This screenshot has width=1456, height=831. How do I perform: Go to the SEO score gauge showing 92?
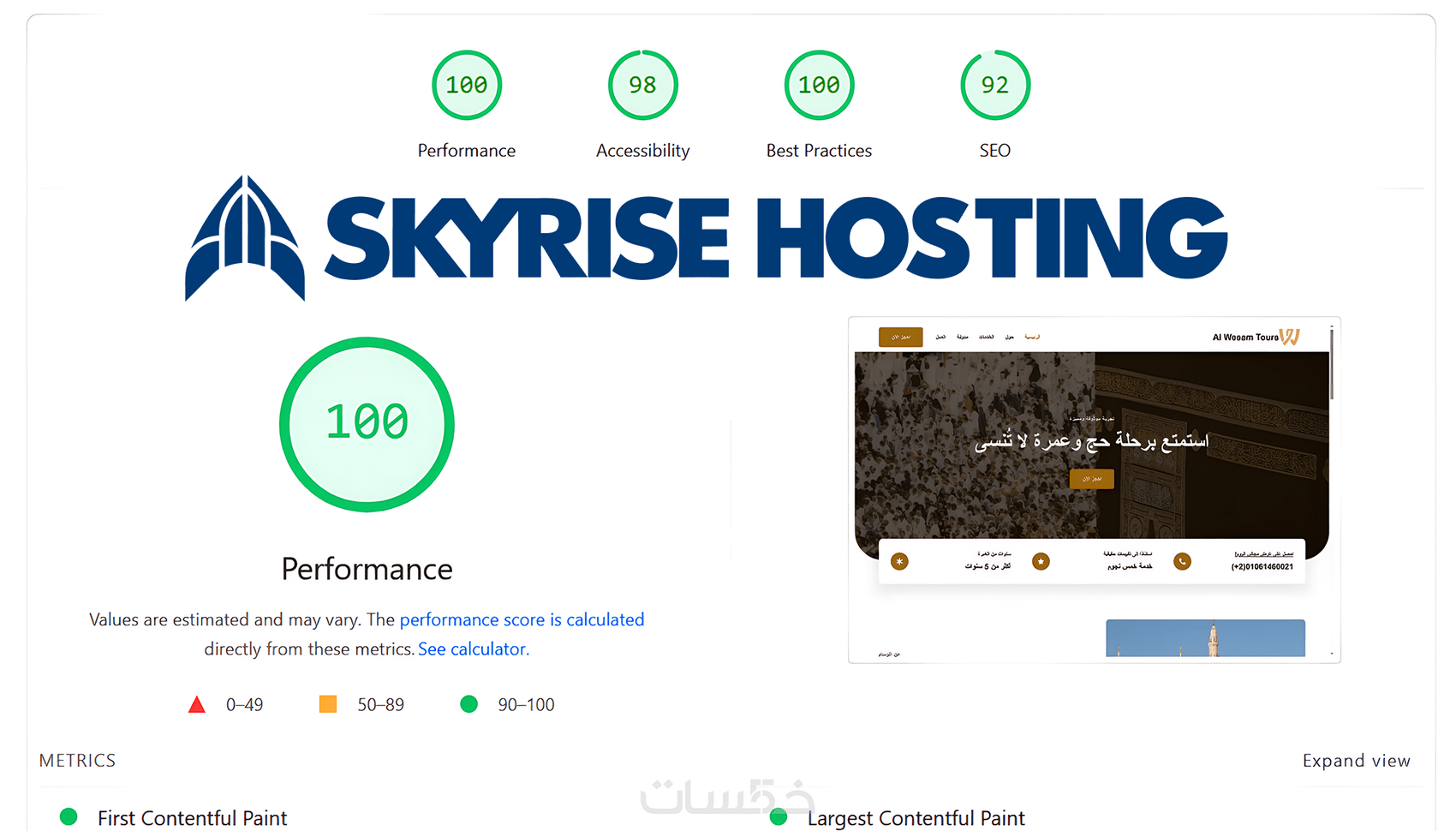click(x=995, y=85)
